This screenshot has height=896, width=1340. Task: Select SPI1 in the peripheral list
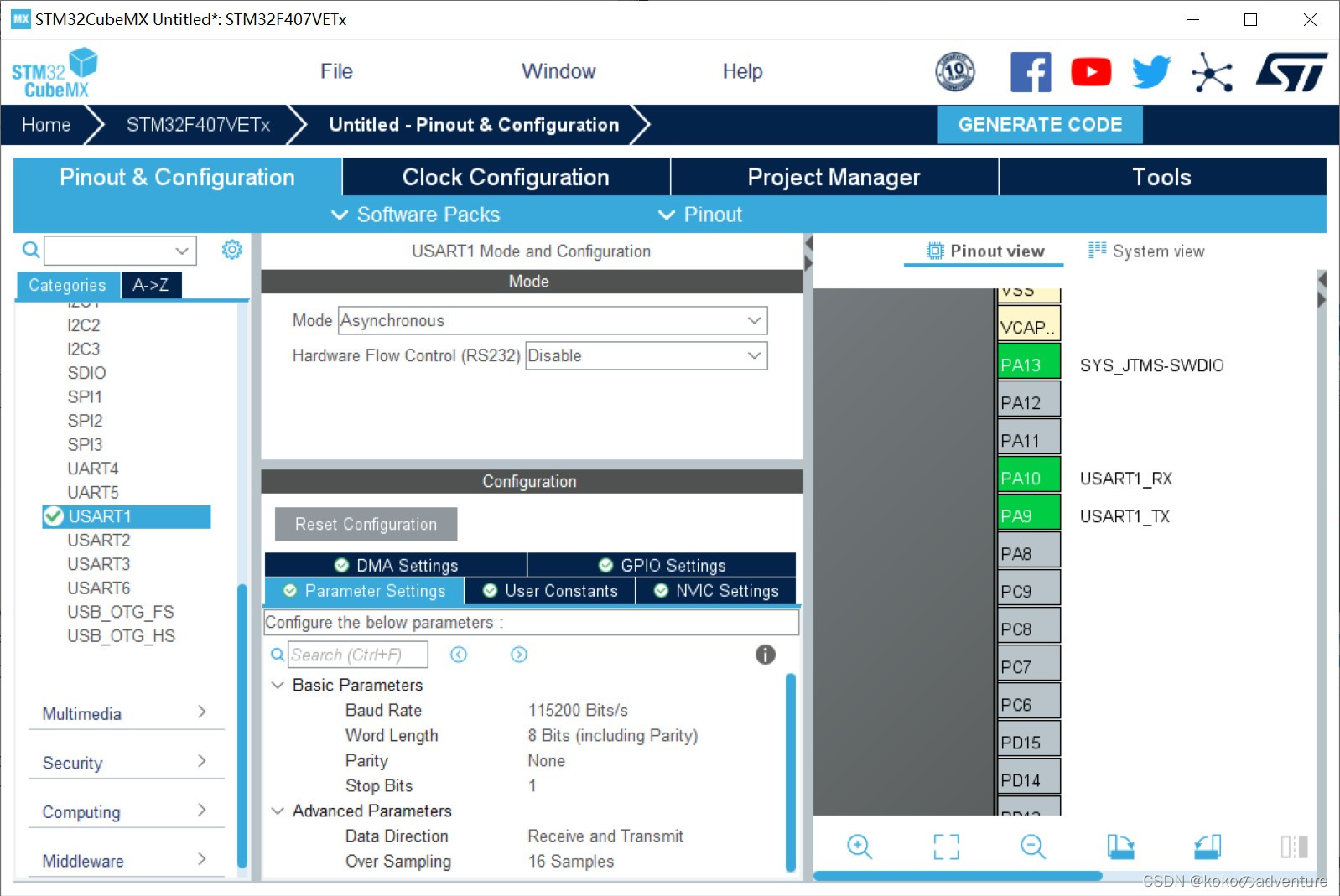point(85,396)
